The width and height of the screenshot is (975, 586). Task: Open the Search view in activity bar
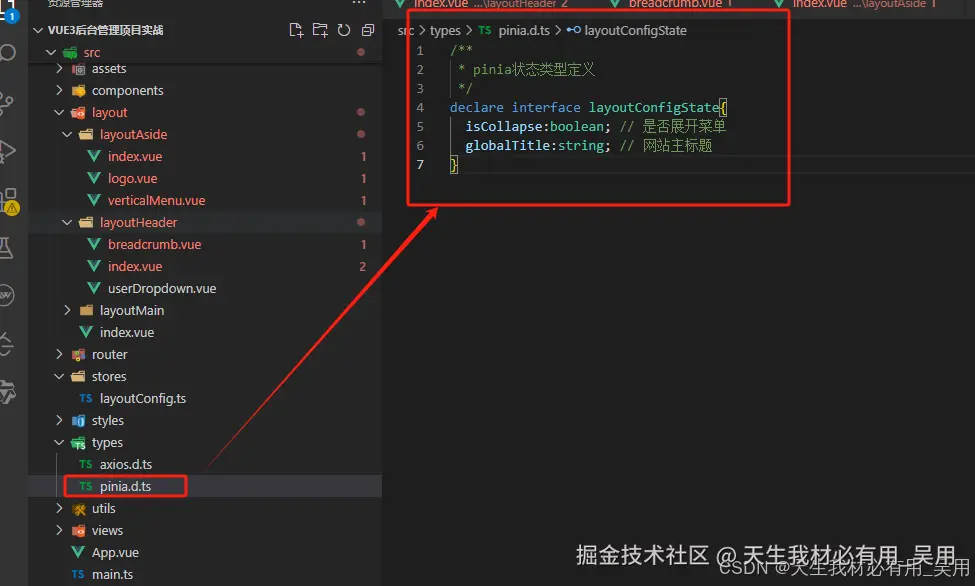(7, 53)
